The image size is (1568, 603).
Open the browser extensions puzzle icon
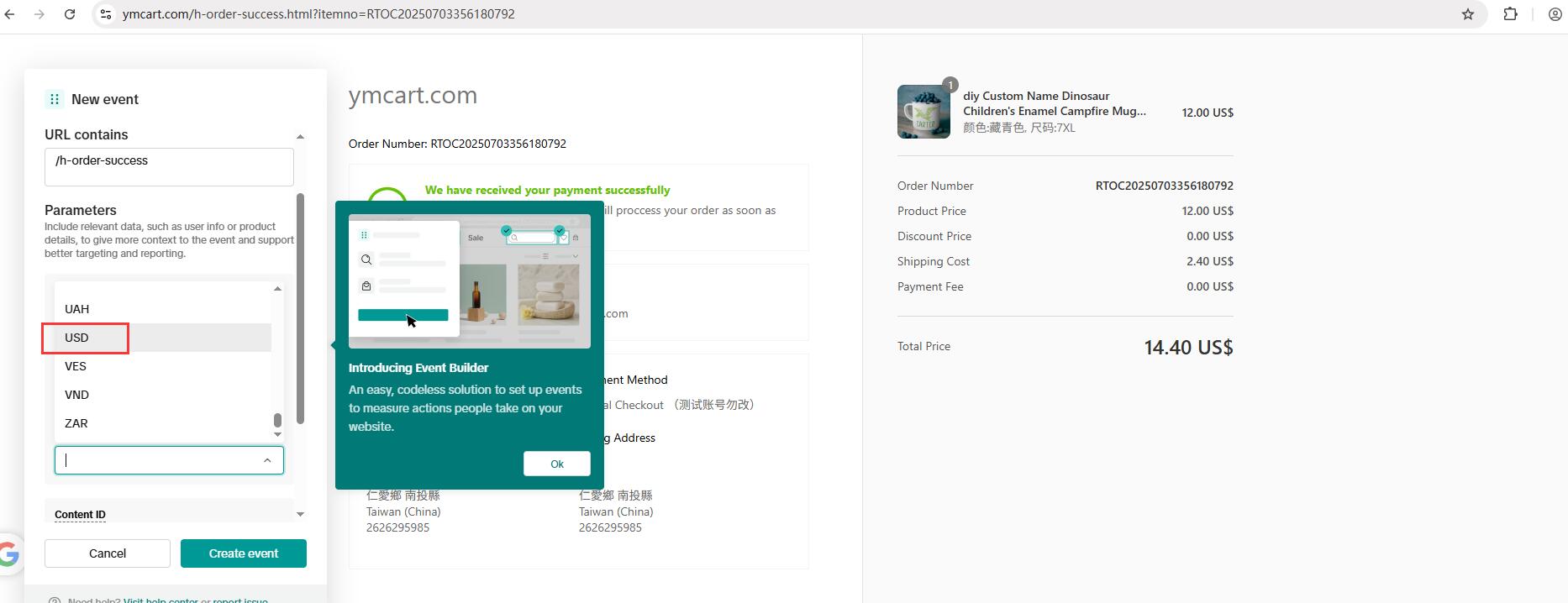pyautogui.click(x=1511, y=14)
